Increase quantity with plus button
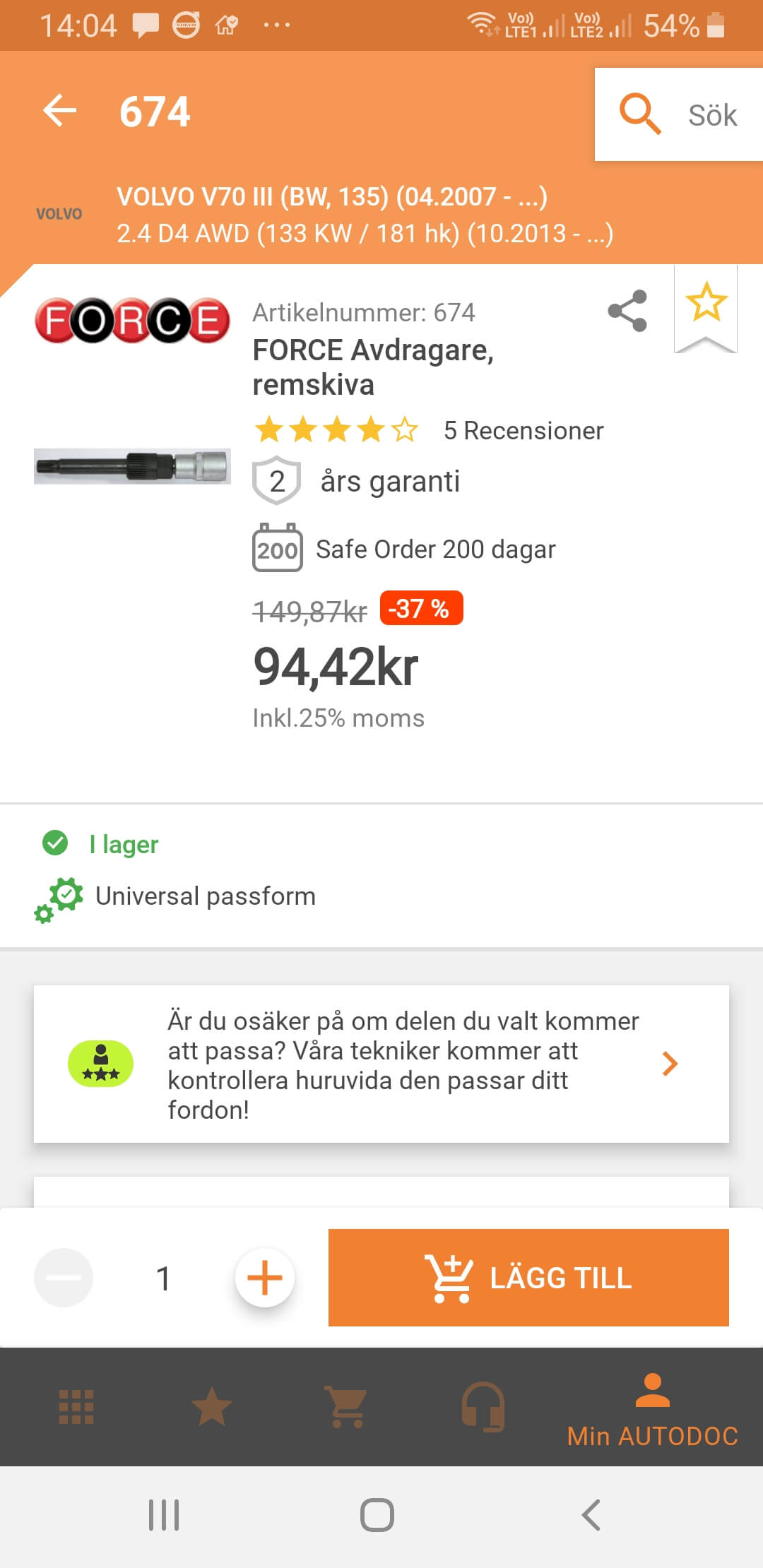This screenshot has height=1568, width=763. [x=265, y=1278]
